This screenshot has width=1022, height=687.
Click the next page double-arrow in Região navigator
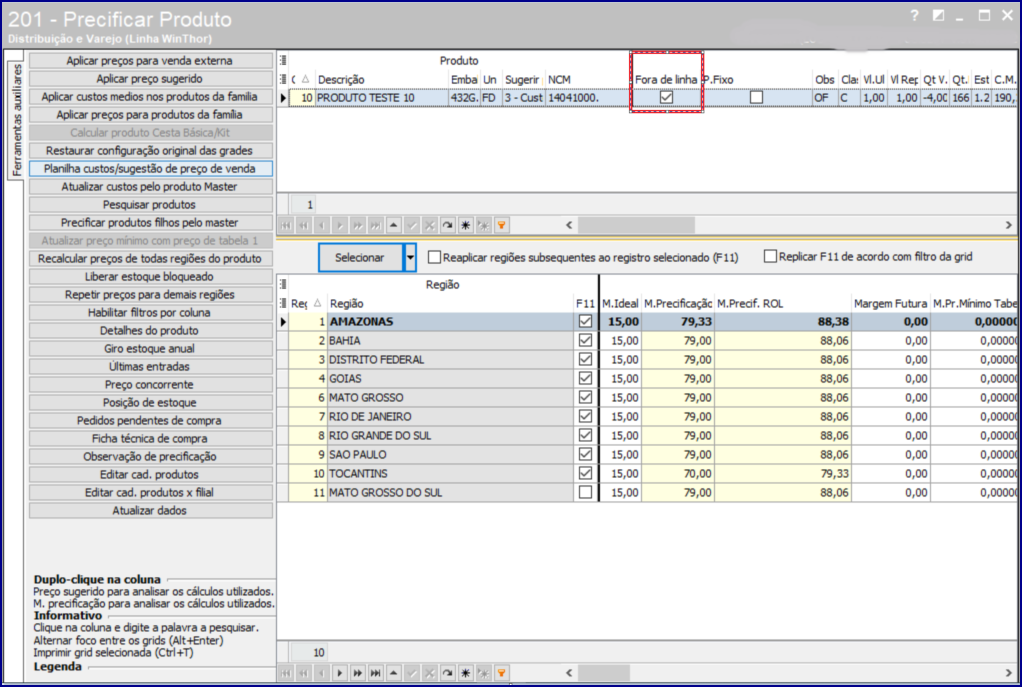tap(358, 673)
